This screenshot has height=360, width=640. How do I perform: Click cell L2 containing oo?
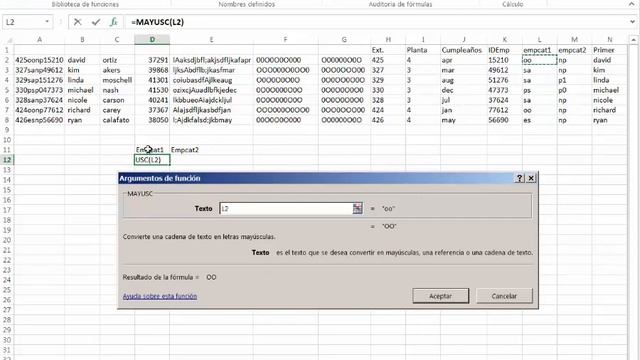[x=540, y=60]
